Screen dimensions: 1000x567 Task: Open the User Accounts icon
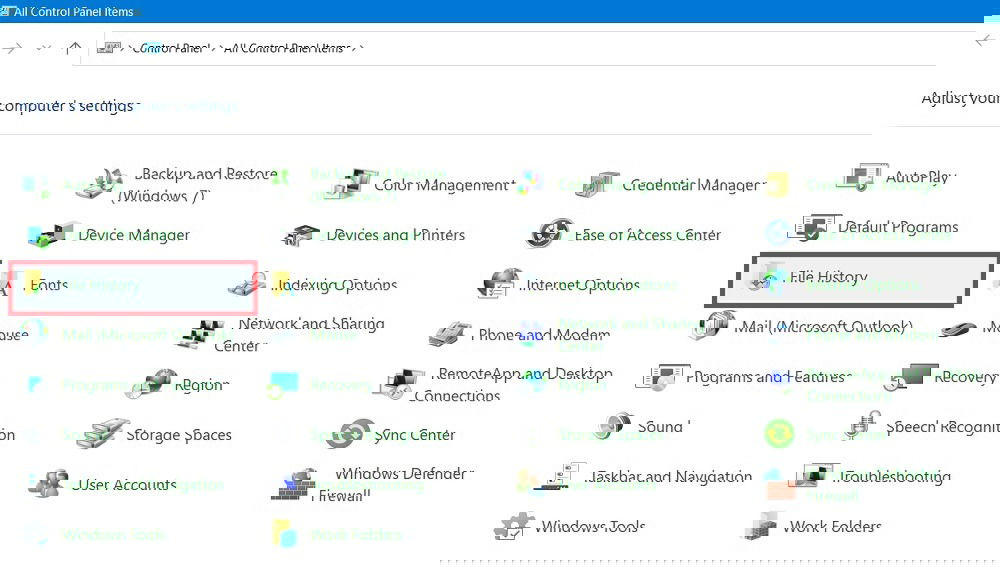click(48, 484)
